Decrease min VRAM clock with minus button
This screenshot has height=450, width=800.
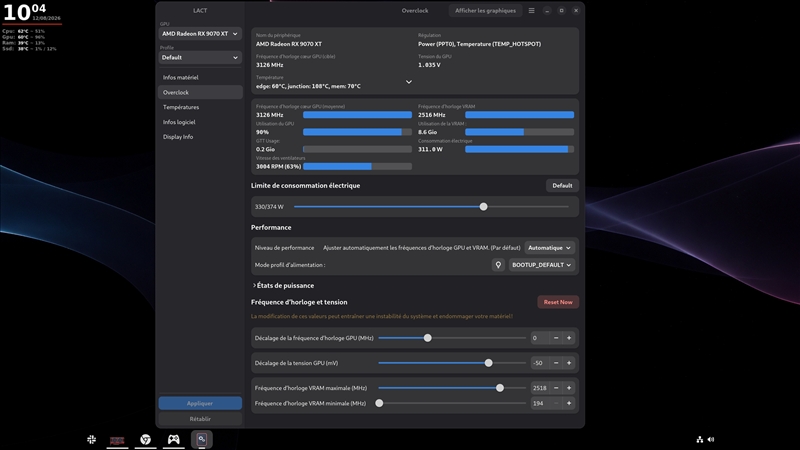point(556,403)
